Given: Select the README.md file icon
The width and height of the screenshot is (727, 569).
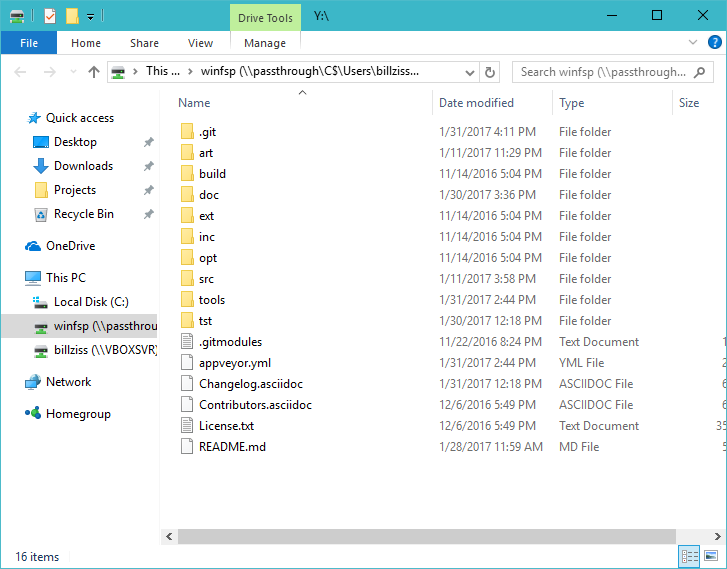Looking at the screenshot, I should pos(186,447).
